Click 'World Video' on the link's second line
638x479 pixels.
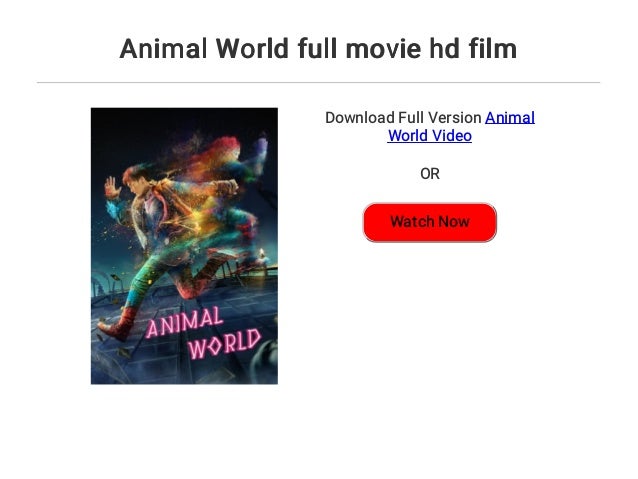[x=430, y=136]
